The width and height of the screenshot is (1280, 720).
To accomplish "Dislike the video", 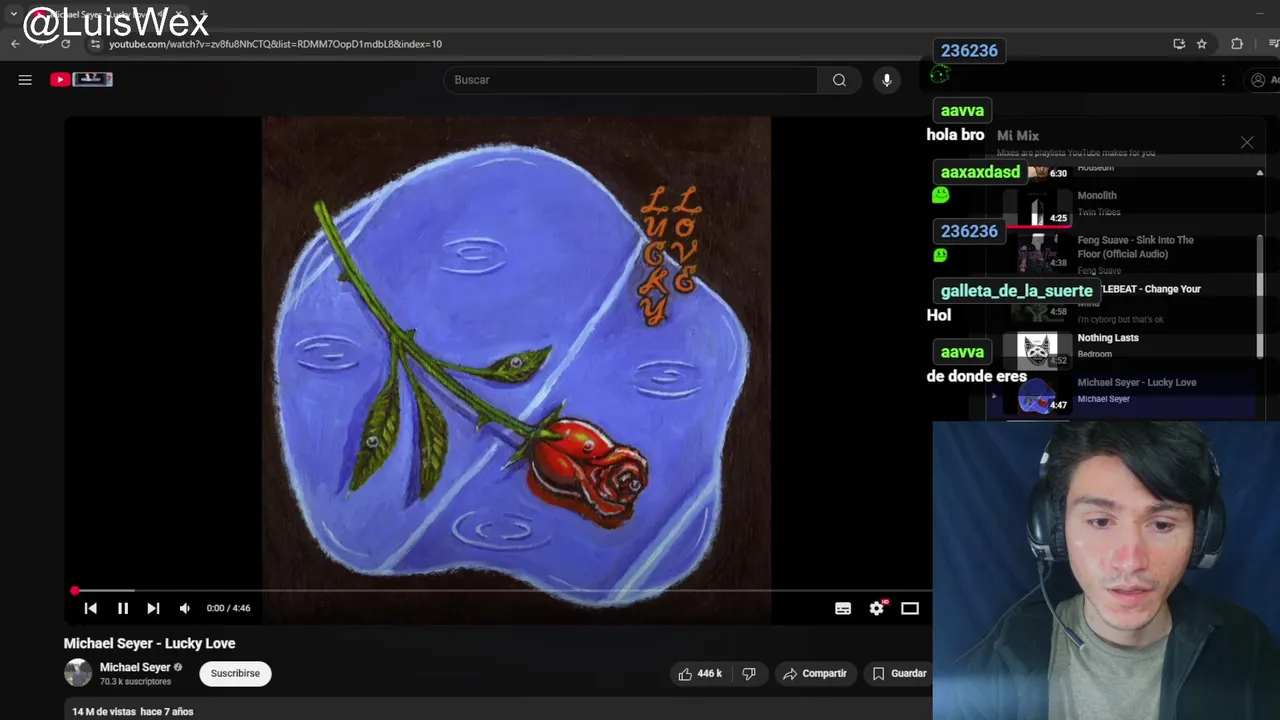I will (749, 674).
